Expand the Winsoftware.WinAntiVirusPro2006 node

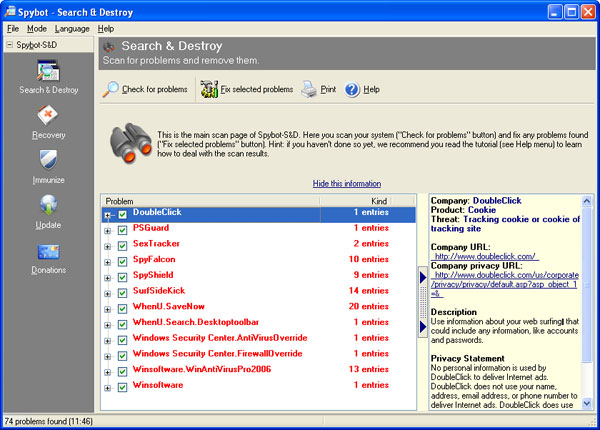click(108, 372)
